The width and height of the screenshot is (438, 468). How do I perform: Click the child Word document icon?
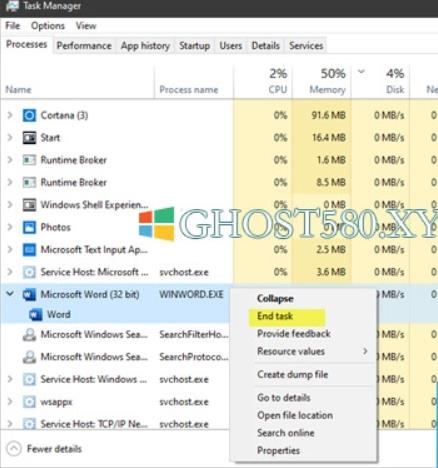(35, 314)
